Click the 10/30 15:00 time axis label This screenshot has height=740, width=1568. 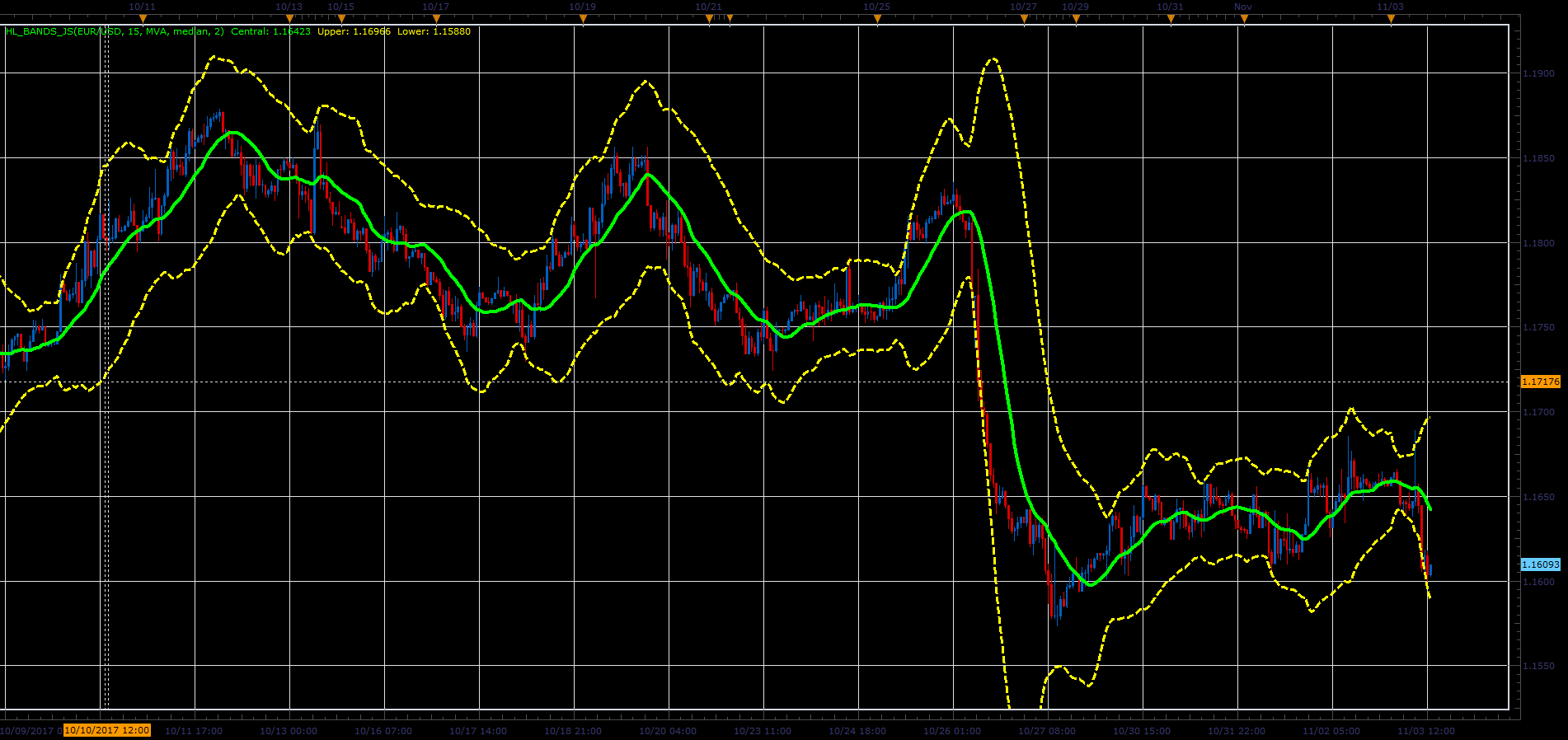pos(1142,731)
